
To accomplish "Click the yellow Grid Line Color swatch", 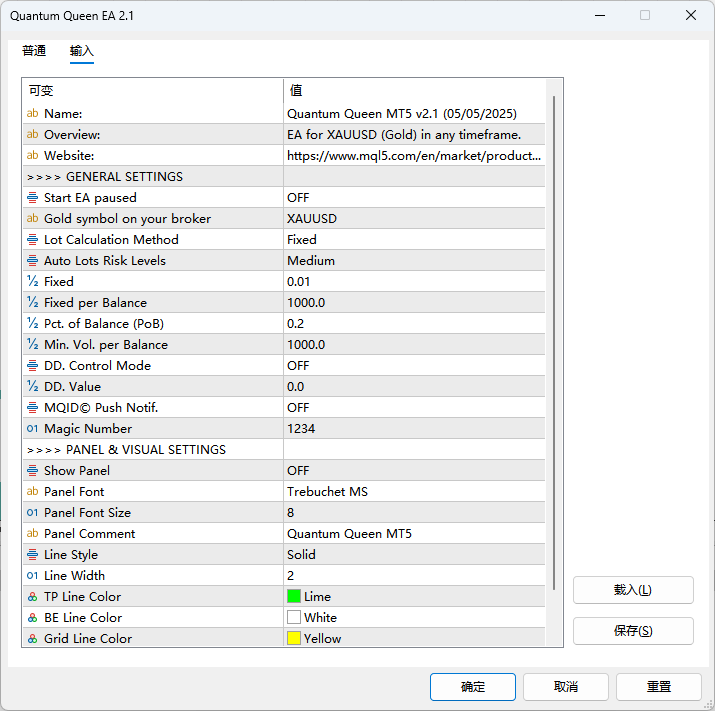I will coord(294,639).
